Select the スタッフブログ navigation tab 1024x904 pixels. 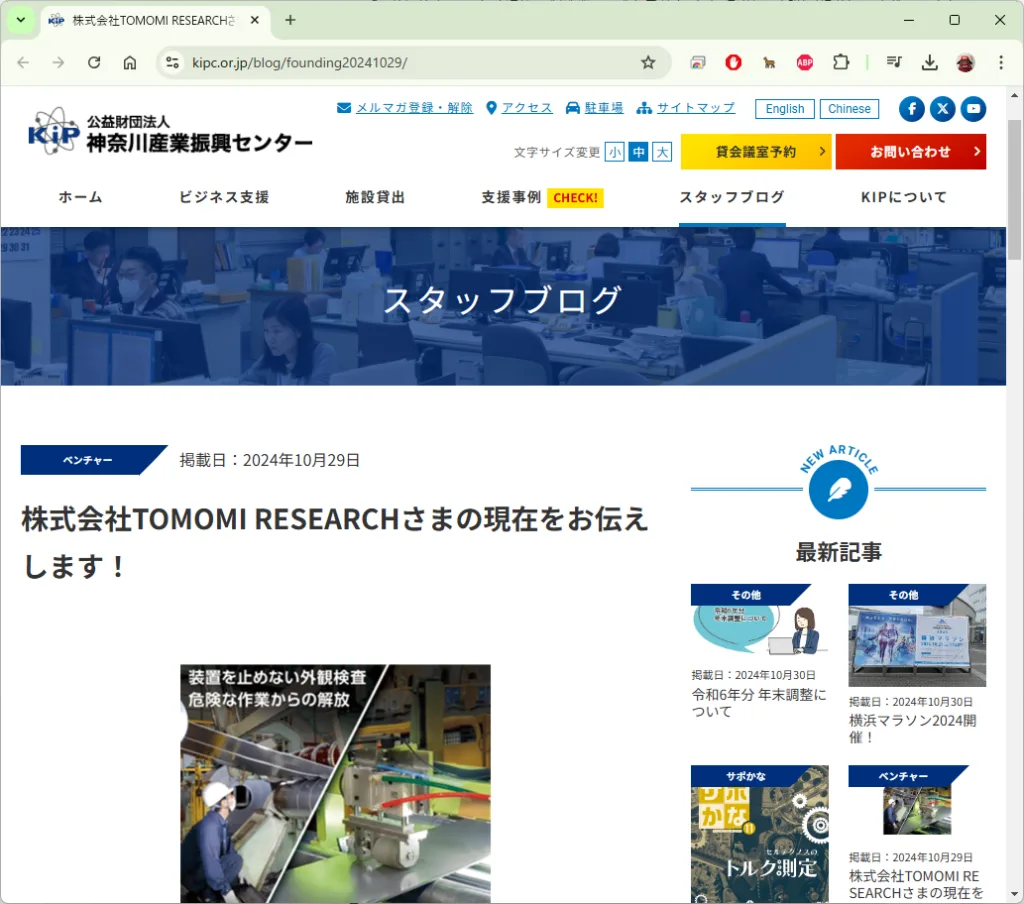pyautogui.click(x=732, y=198)
